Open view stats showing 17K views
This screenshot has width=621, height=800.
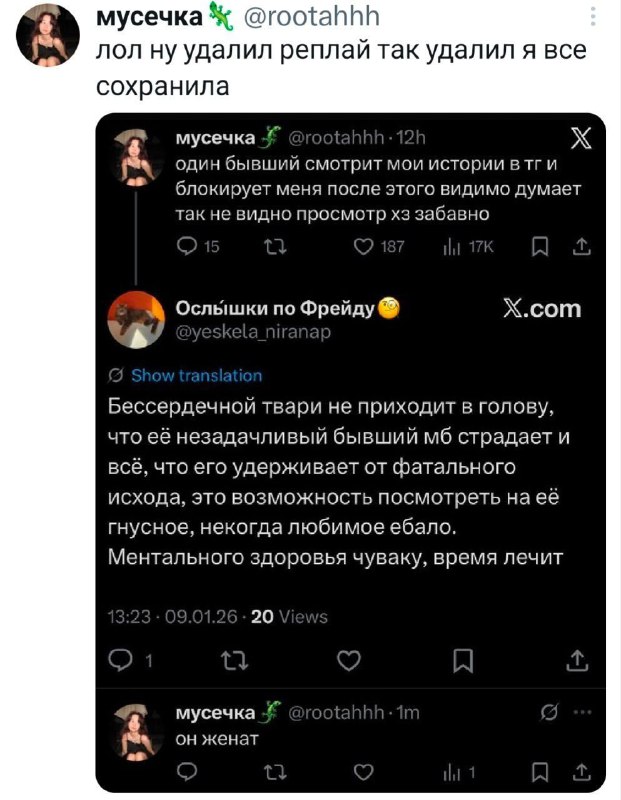coord(455,247)
